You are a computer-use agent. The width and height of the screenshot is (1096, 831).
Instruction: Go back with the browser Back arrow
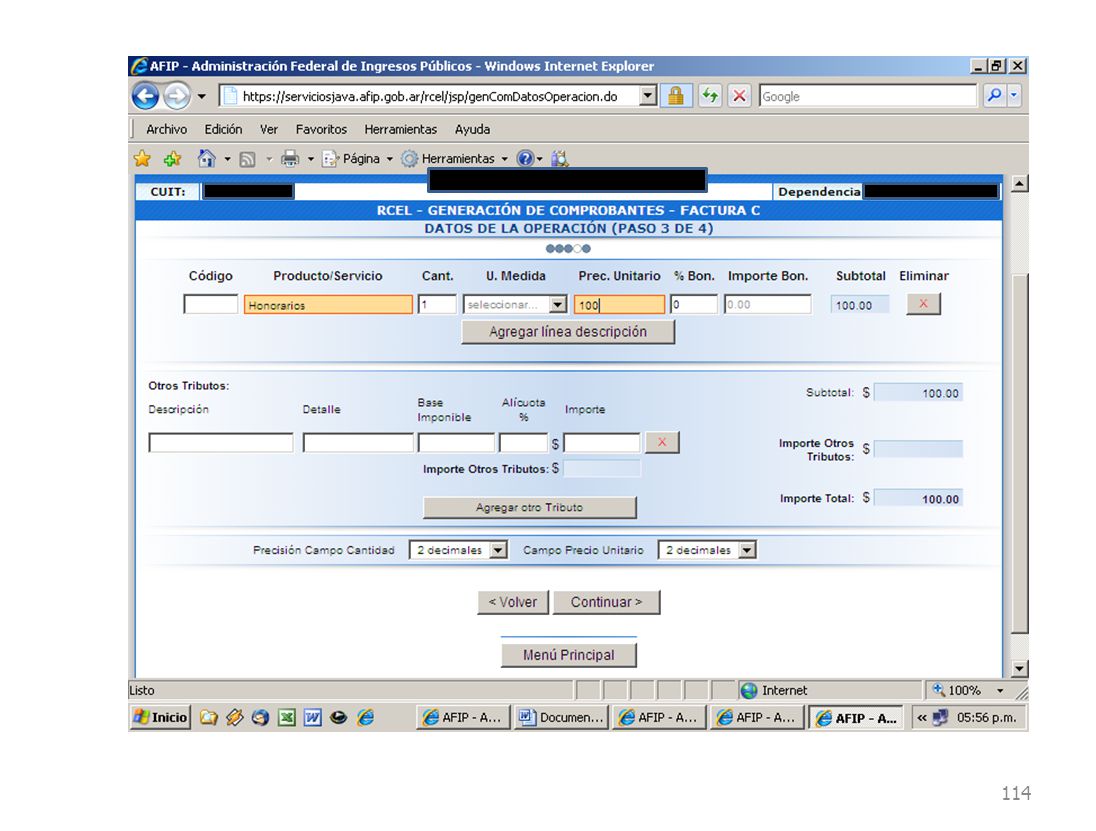tap(145, 96)
